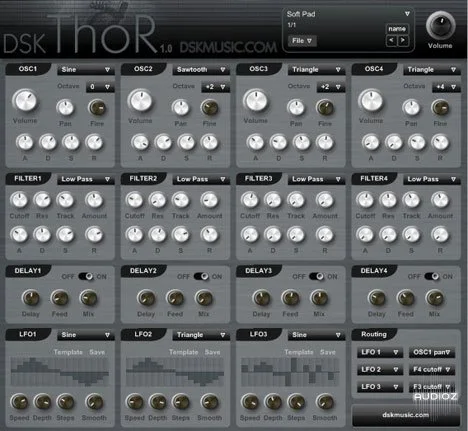Viewport: 468px width, 431px height.
Task: Toggle the DELAY3 on/off switch
Action: click(x=316, y=276)
